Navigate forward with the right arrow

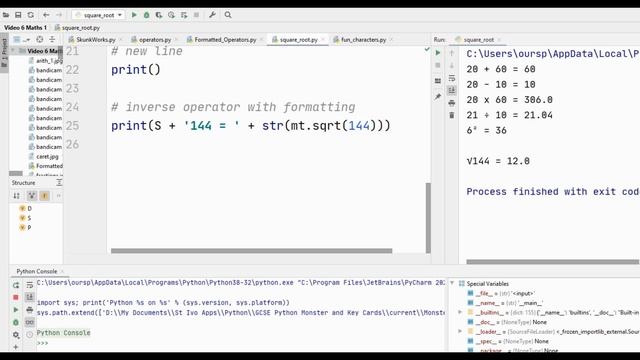59,15
